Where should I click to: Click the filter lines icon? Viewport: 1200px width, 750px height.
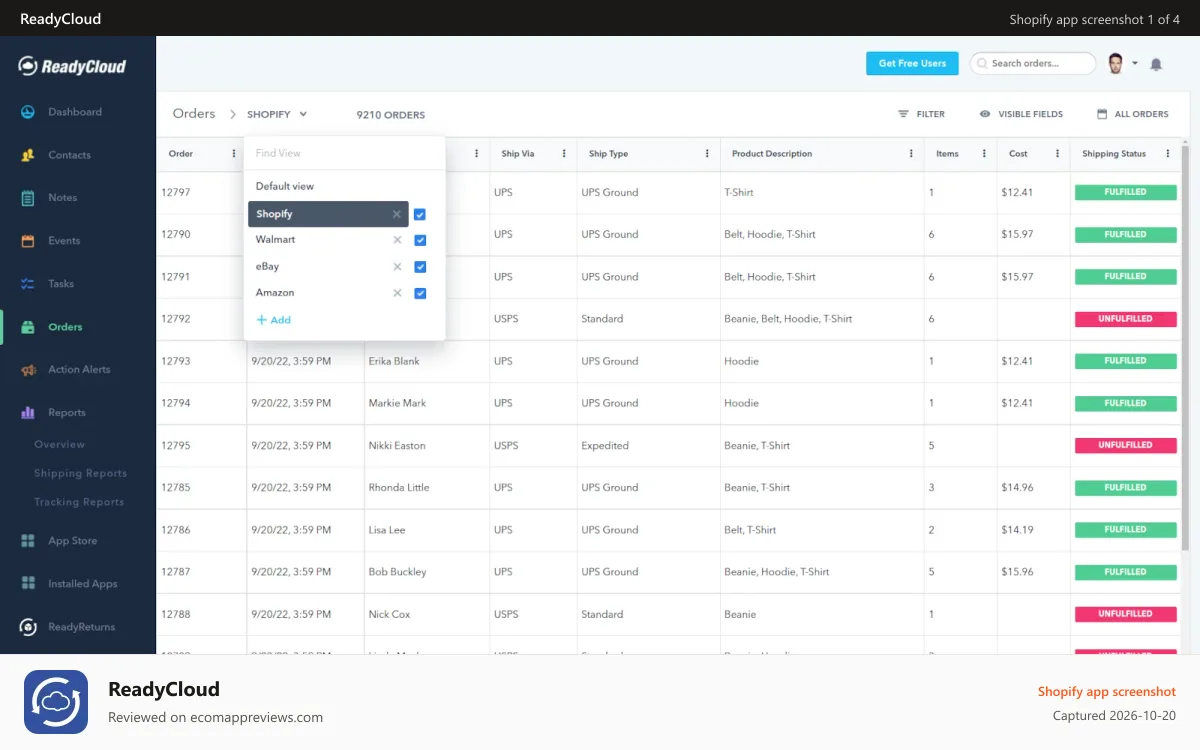[903, 114]
